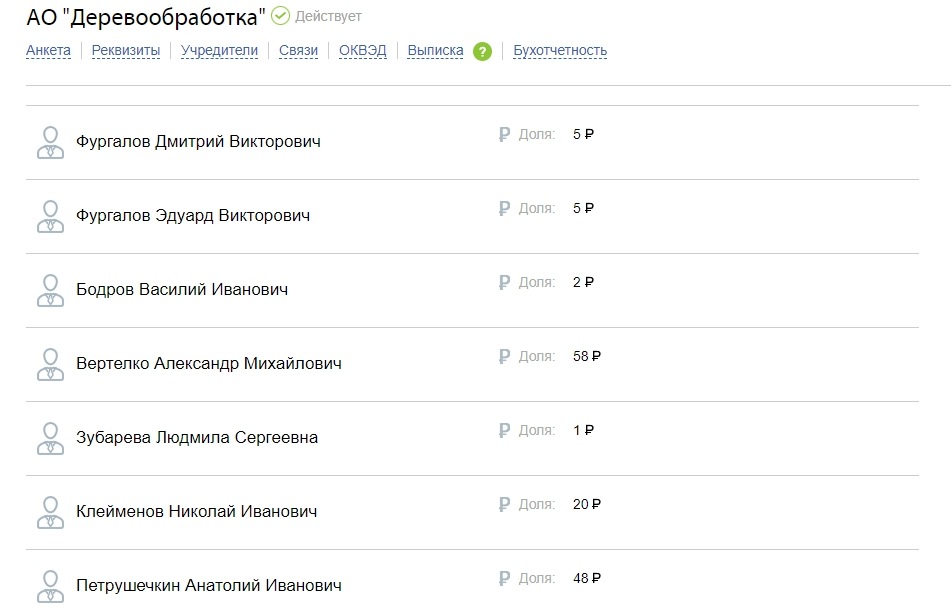The image size is (951, 608).
Task: Click the green active status checkmark icon
Action: pyautogui.click(x=280, y=16)
